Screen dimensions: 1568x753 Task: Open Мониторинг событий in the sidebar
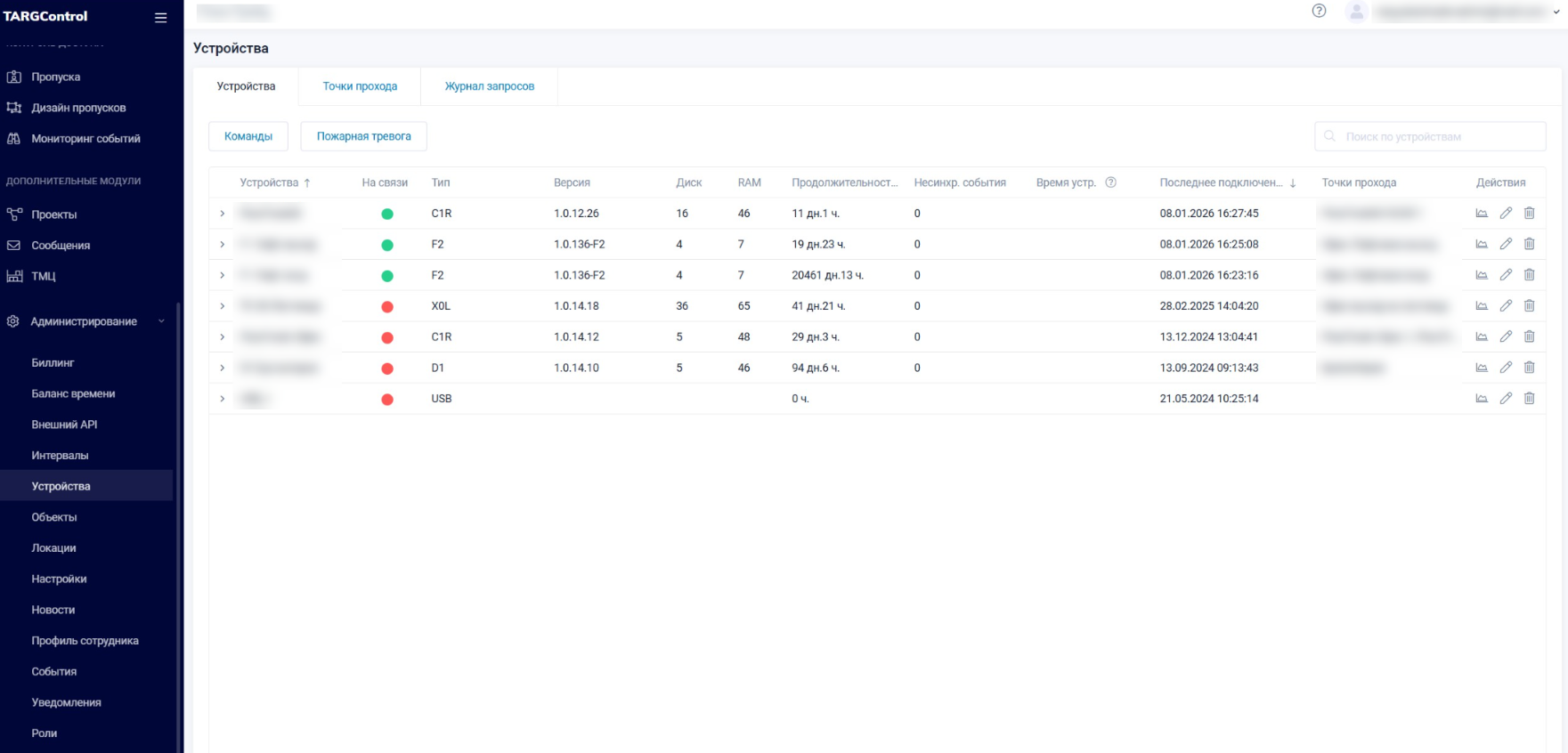pyautogui.click(x=85, y=139)
